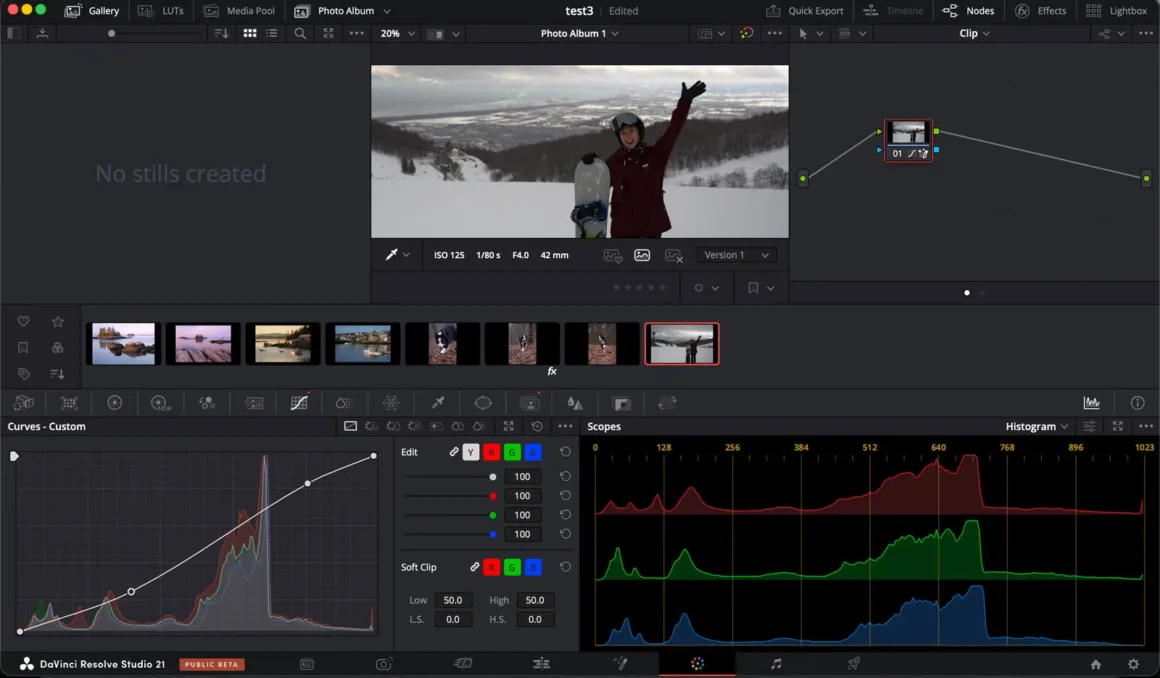1160x678 pixels.
Task: Open the Histogram scope type dropdown
Action: point(1036,426)
